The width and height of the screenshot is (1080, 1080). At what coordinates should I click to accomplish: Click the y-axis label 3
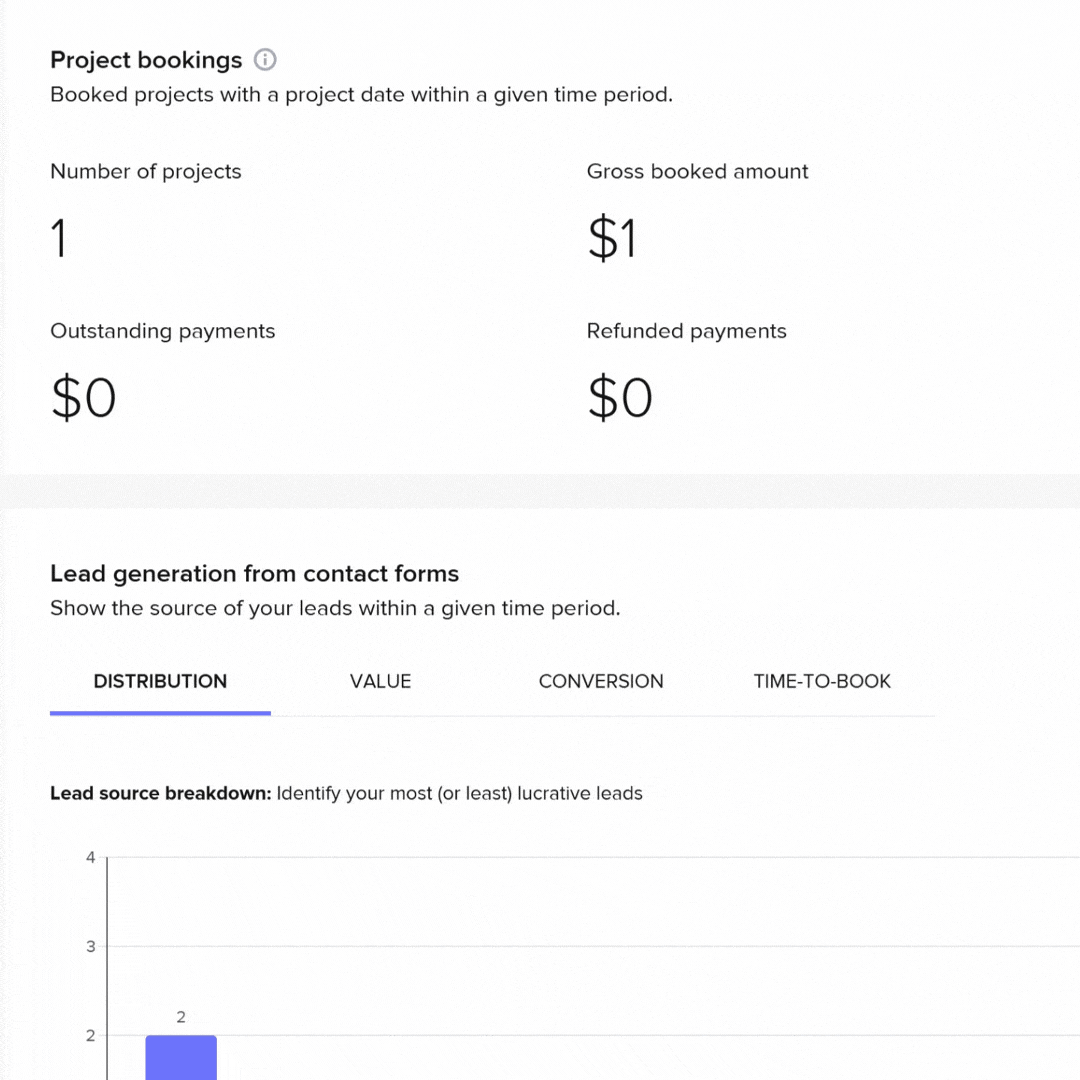click(90, 946)
